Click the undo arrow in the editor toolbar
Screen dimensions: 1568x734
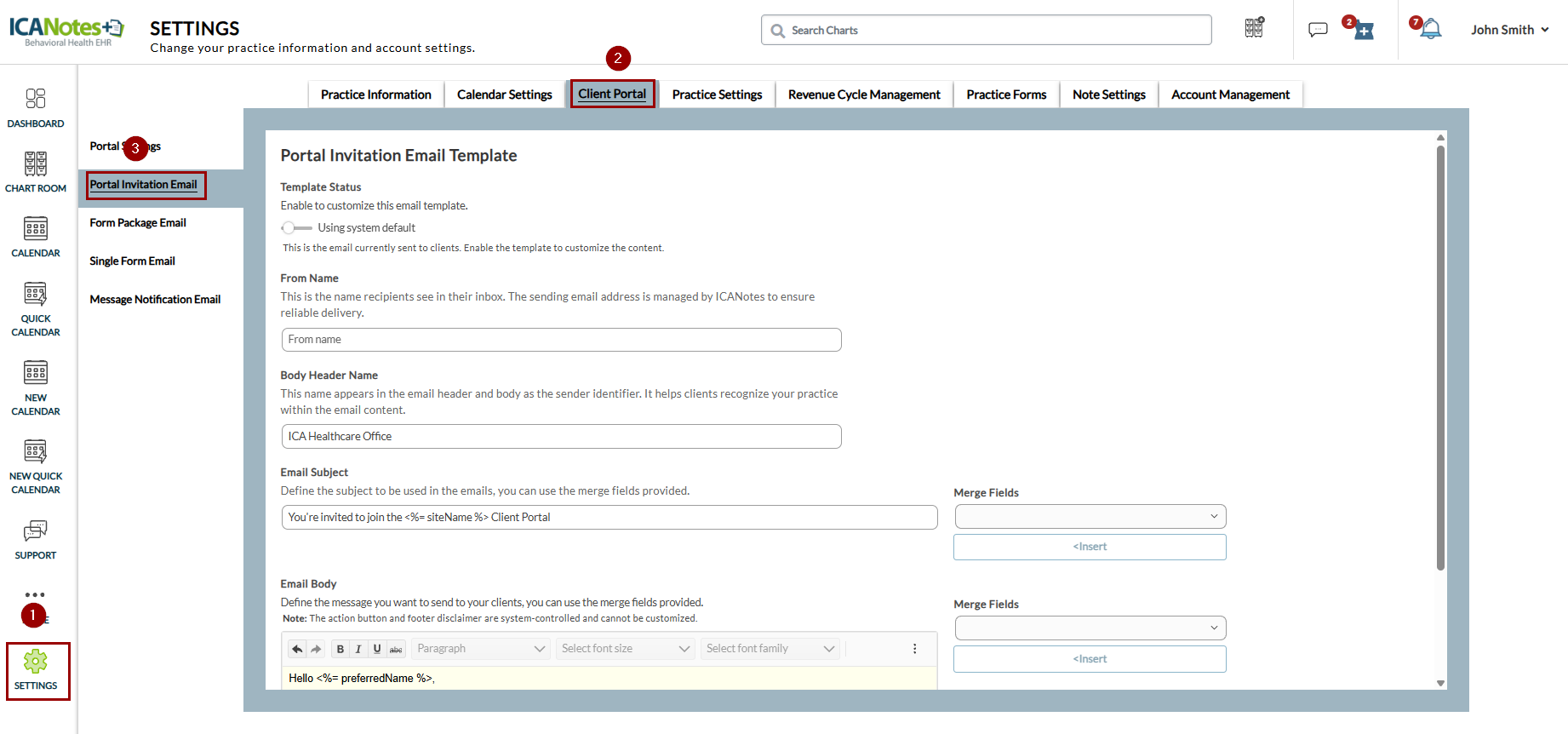[297, 649]
